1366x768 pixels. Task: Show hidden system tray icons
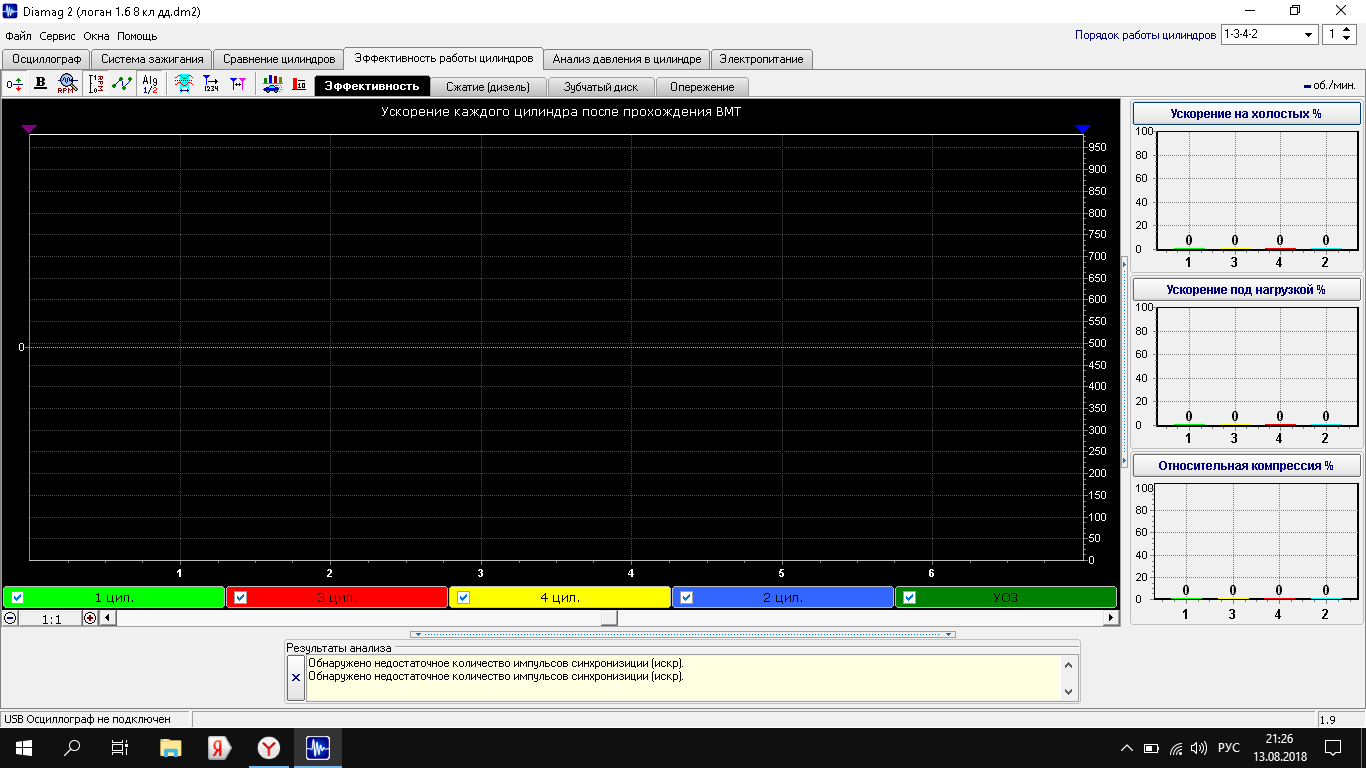1127,747
